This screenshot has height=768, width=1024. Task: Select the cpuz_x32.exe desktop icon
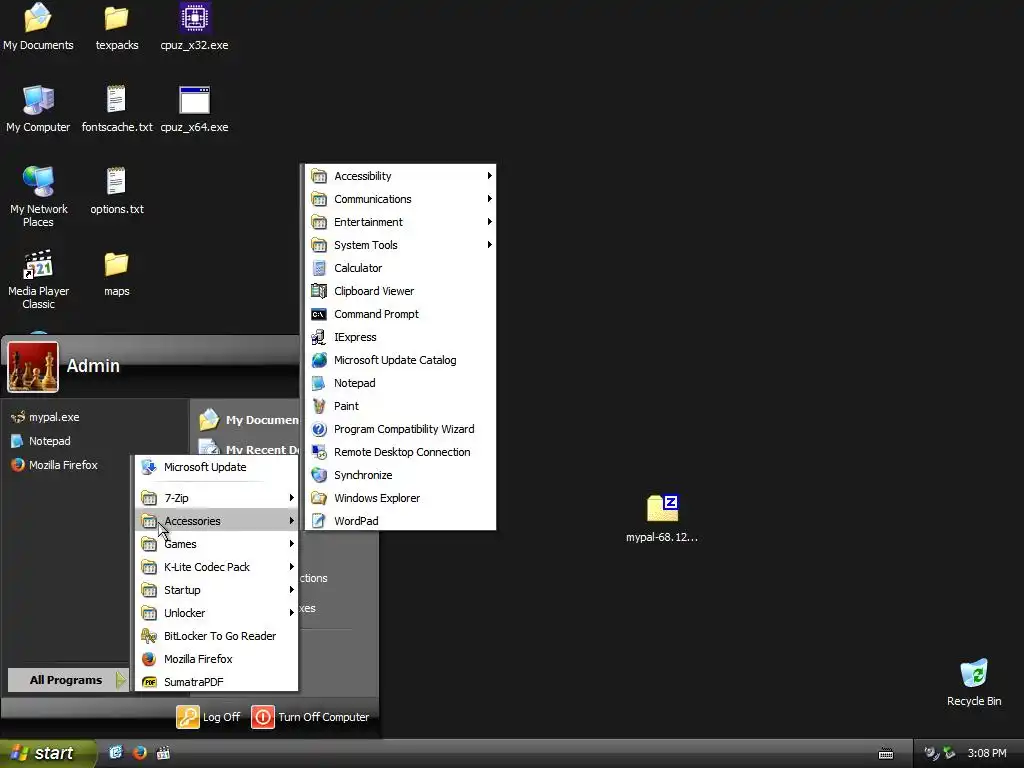click(x=195, y=27)
